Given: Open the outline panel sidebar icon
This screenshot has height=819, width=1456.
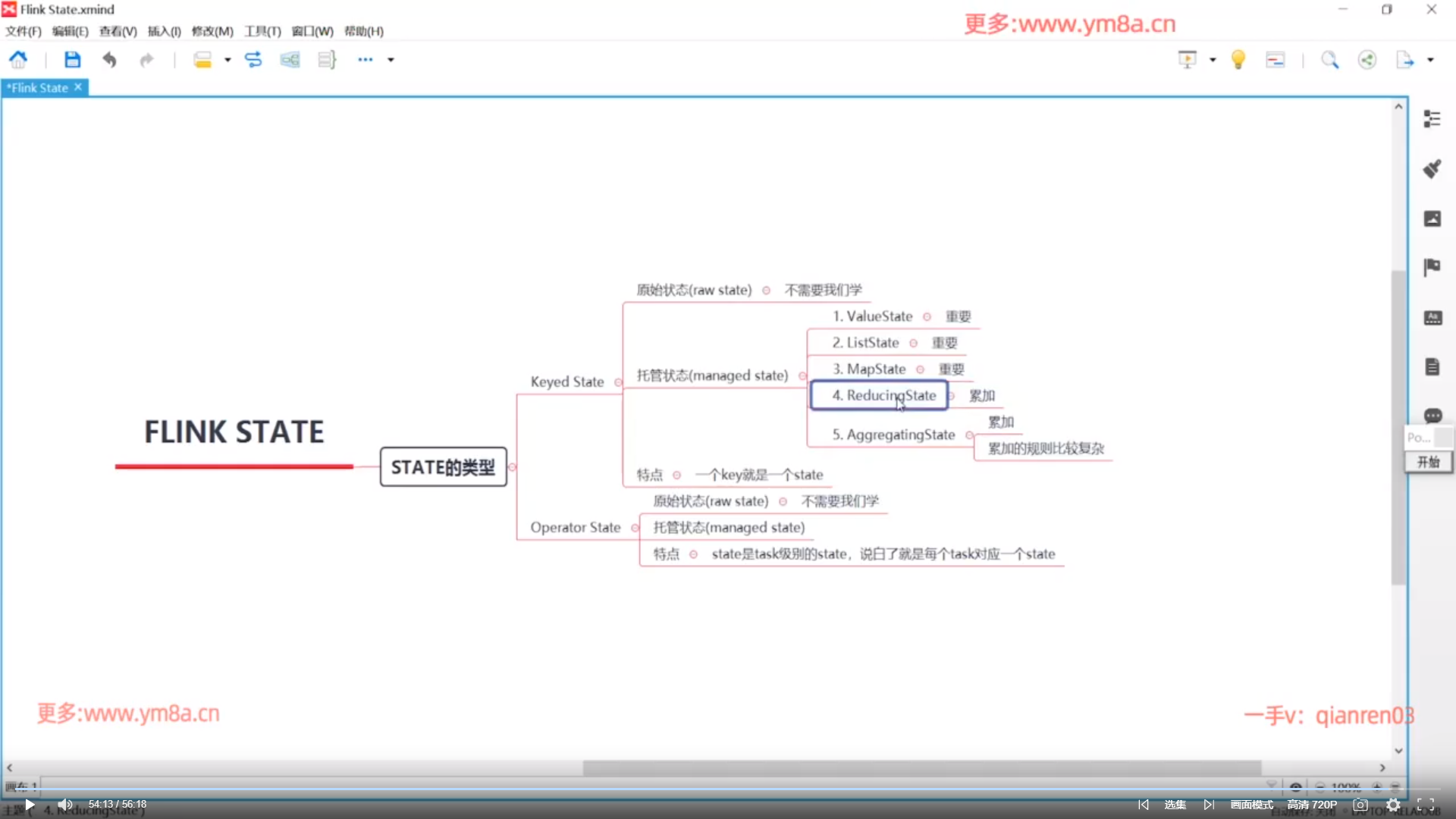Looking at the screenshot, I should 1432,119.
